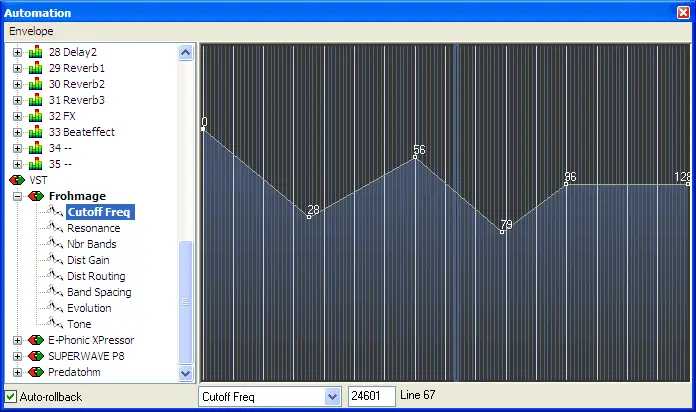
Task: Expand the E-Phonic XPressor node
Action: point(17,341)
